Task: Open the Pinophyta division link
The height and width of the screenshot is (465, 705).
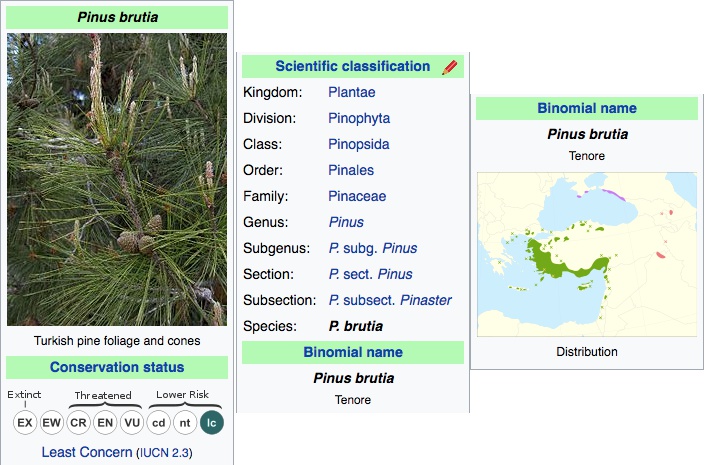Action: pos(359,118)
